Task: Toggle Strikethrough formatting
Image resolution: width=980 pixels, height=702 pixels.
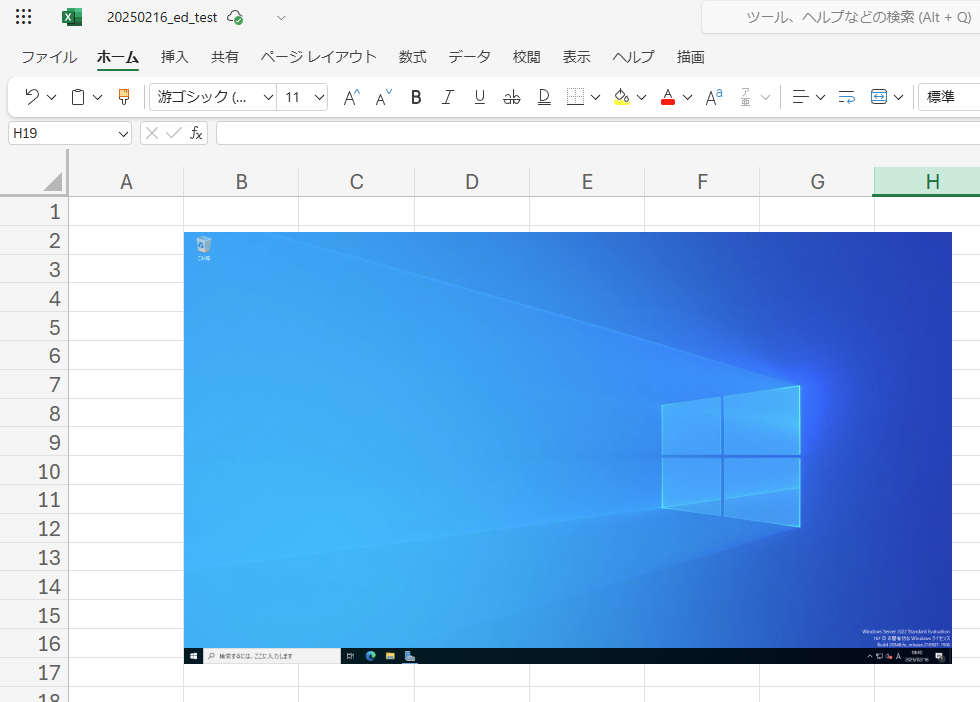Action: 512,97
